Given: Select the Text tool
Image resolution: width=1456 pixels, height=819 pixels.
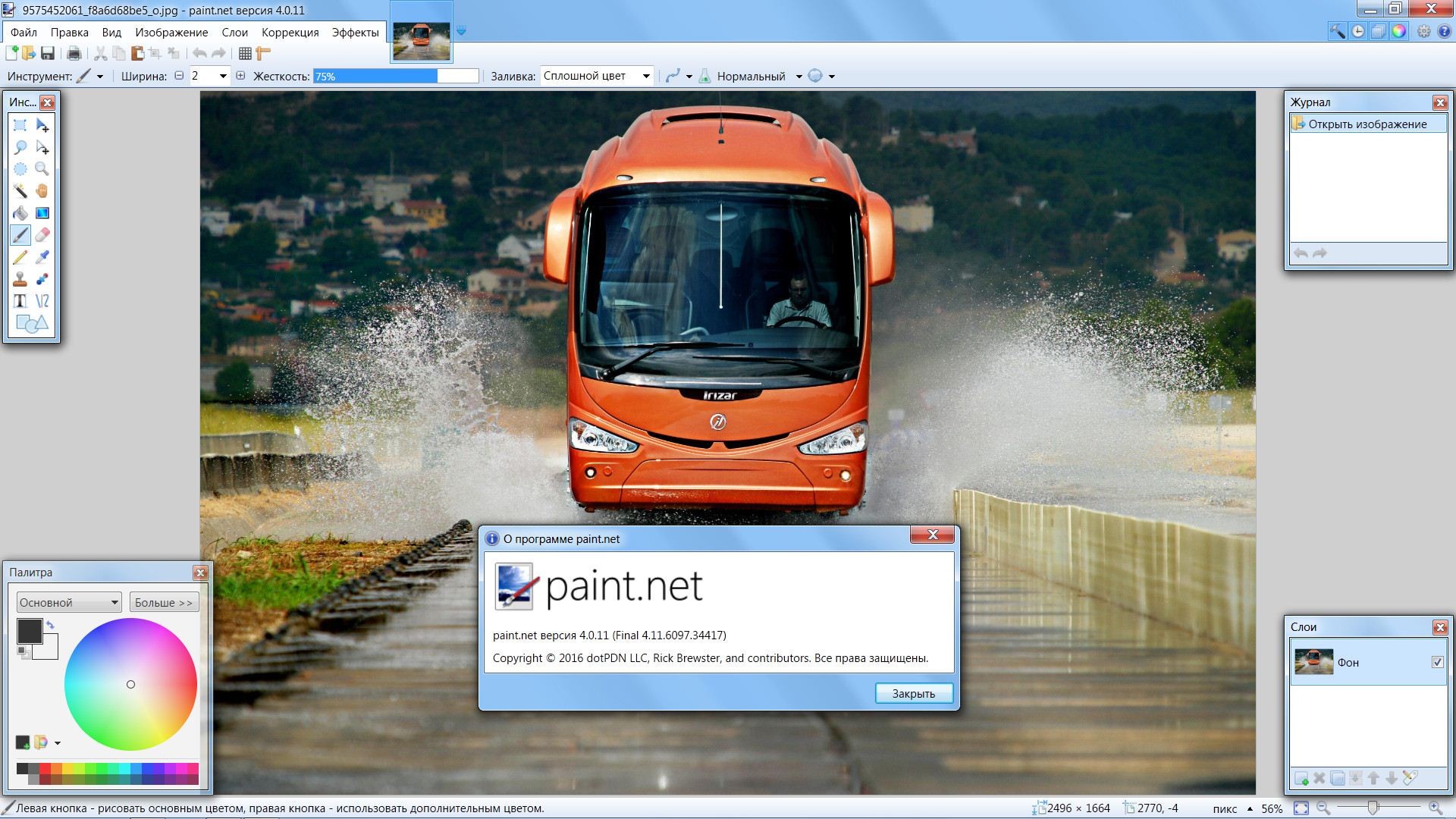Looking at the screenshot, I should point(20,301).
